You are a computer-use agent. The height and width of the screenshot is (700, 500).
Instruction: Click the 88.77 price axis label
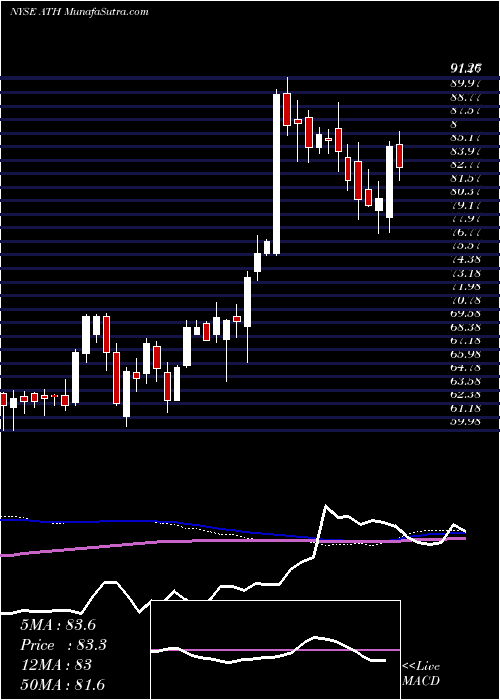pyautogui.click(x=466, y=97)
